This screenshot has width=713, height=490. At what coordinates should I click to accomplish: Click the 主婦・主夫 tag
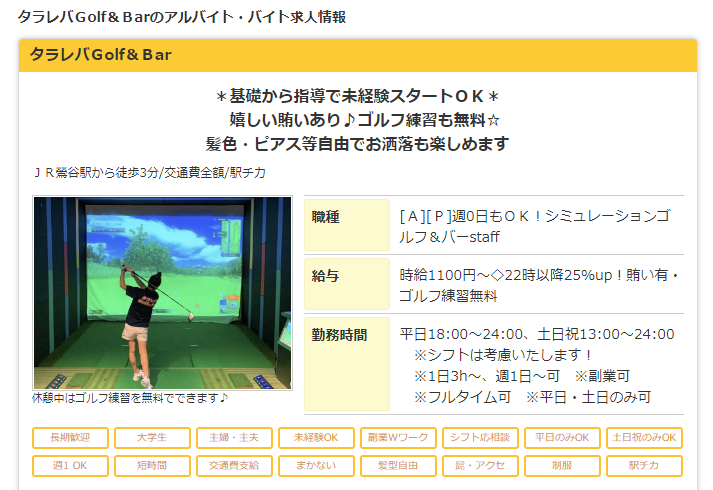click(x=235, y=438)
